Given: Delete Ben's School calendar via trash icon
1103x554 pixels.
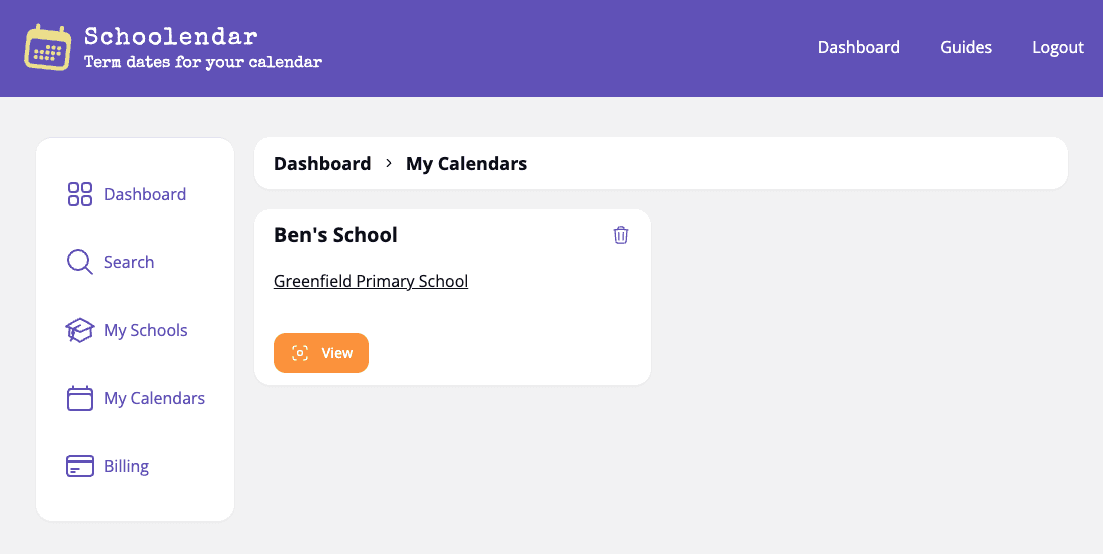Looking at the screenshot, I should (621, 235).
